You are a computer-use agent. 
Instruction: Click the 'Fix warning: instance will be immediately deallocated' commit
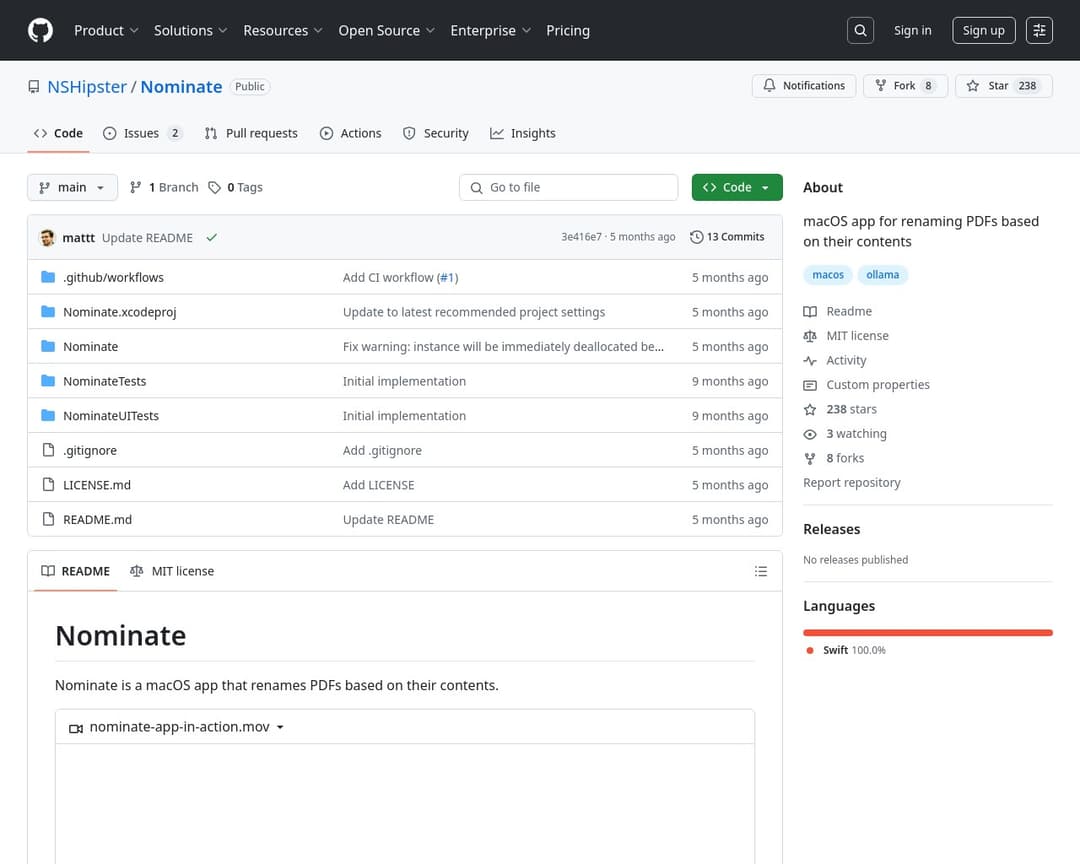503,347
